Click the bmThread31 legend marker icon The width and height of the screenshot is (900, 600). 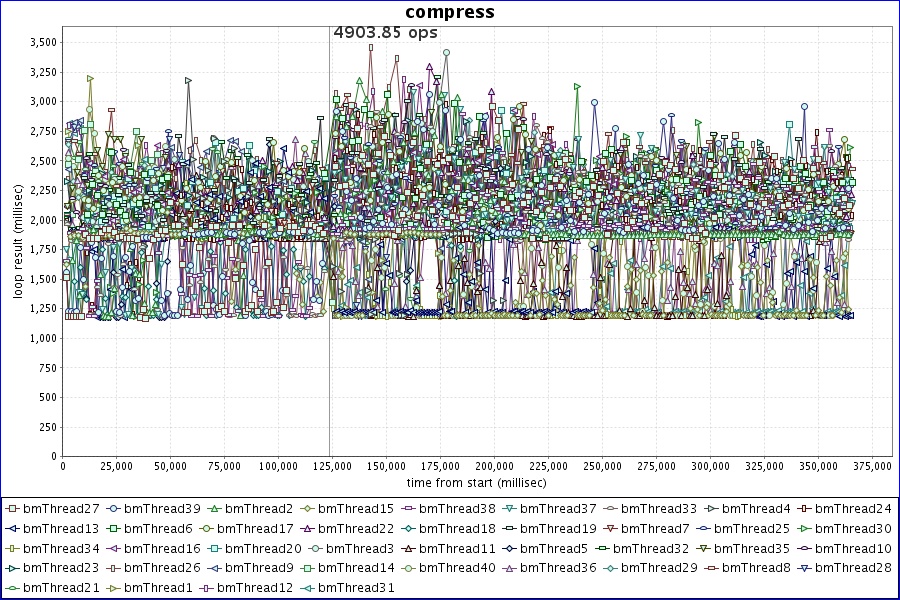pos(309,588)
